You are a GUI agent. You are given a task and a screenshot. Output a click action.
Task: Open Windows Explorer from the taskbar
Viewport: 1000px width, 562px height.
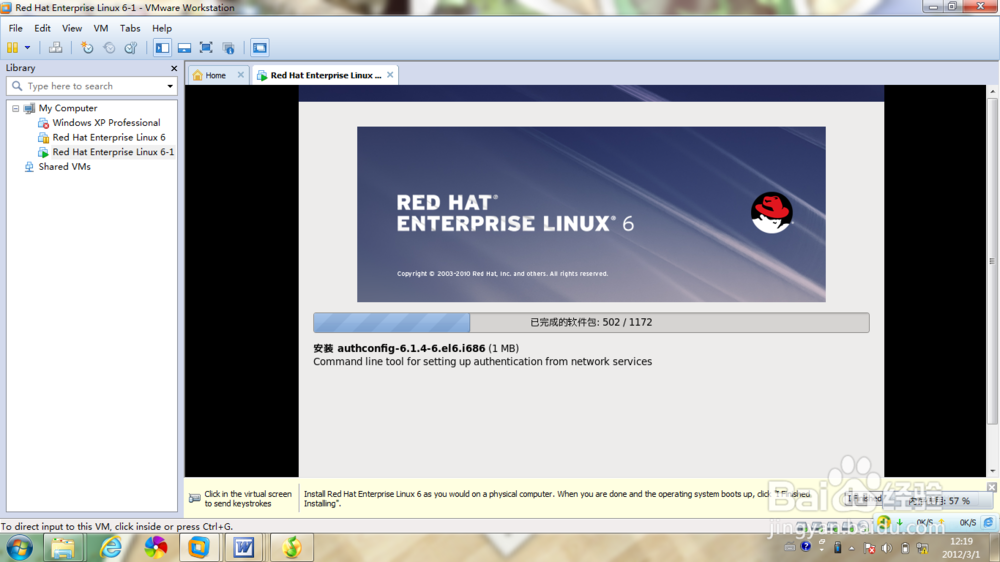62,548
